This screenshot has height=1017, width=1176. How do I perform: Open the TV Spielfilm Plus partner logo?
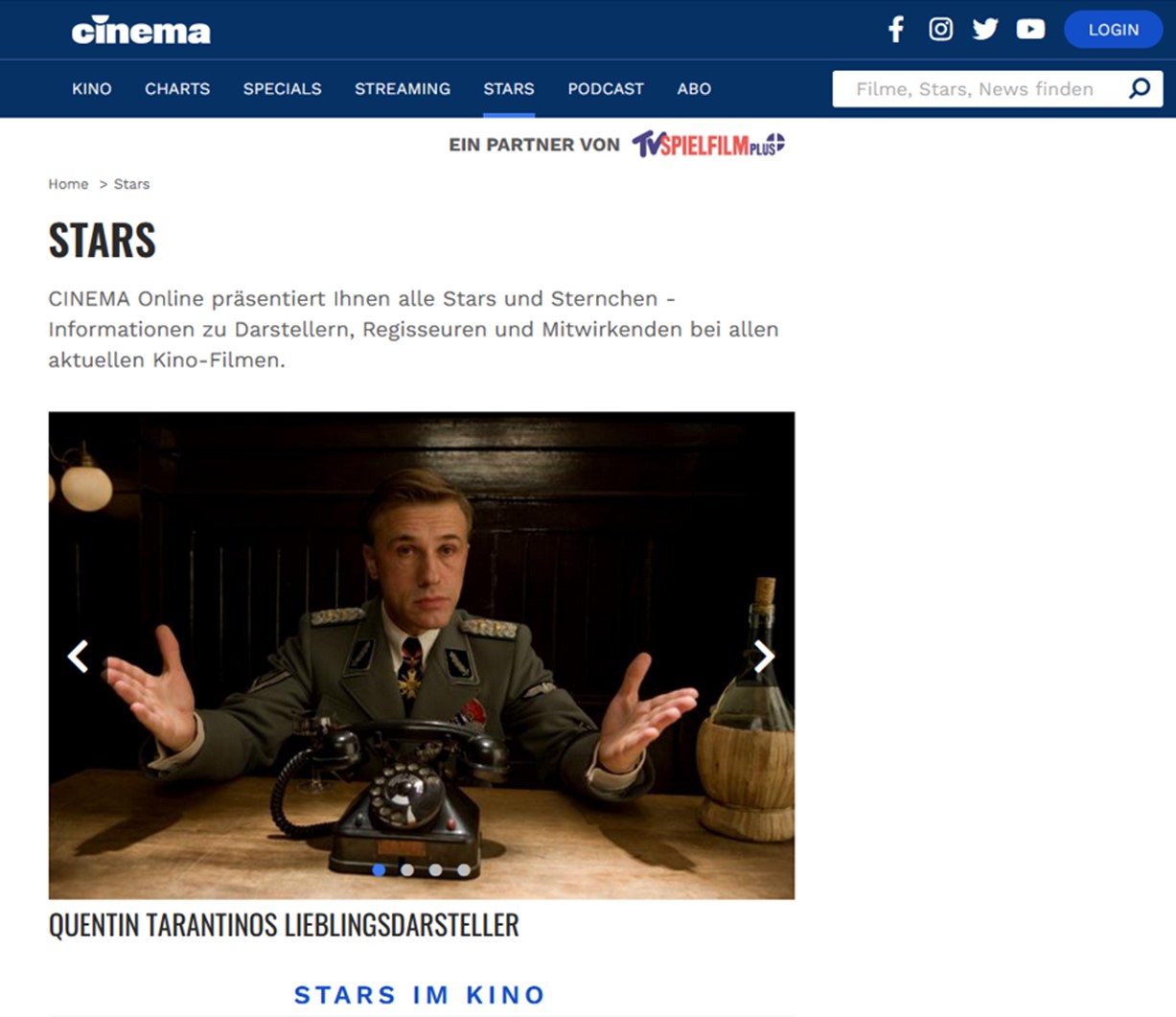click(x=708, y=145)
